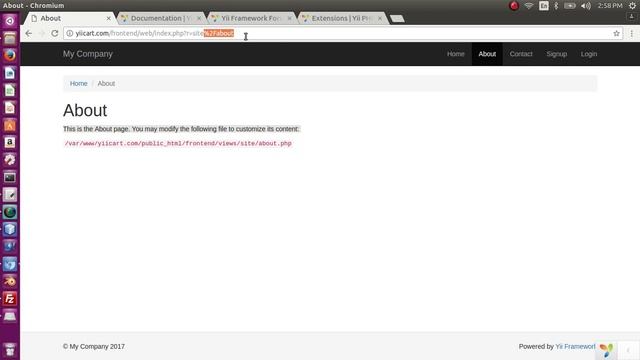The width and height of the screenshot is (640, 360).
Task: Open the keyboard input indicator
Action: click(x=544, y=6)
